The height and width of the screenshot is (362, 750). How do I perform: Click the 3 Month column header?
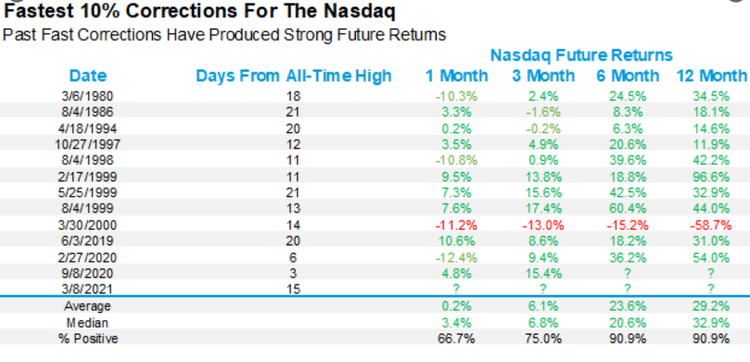(543, 76)
